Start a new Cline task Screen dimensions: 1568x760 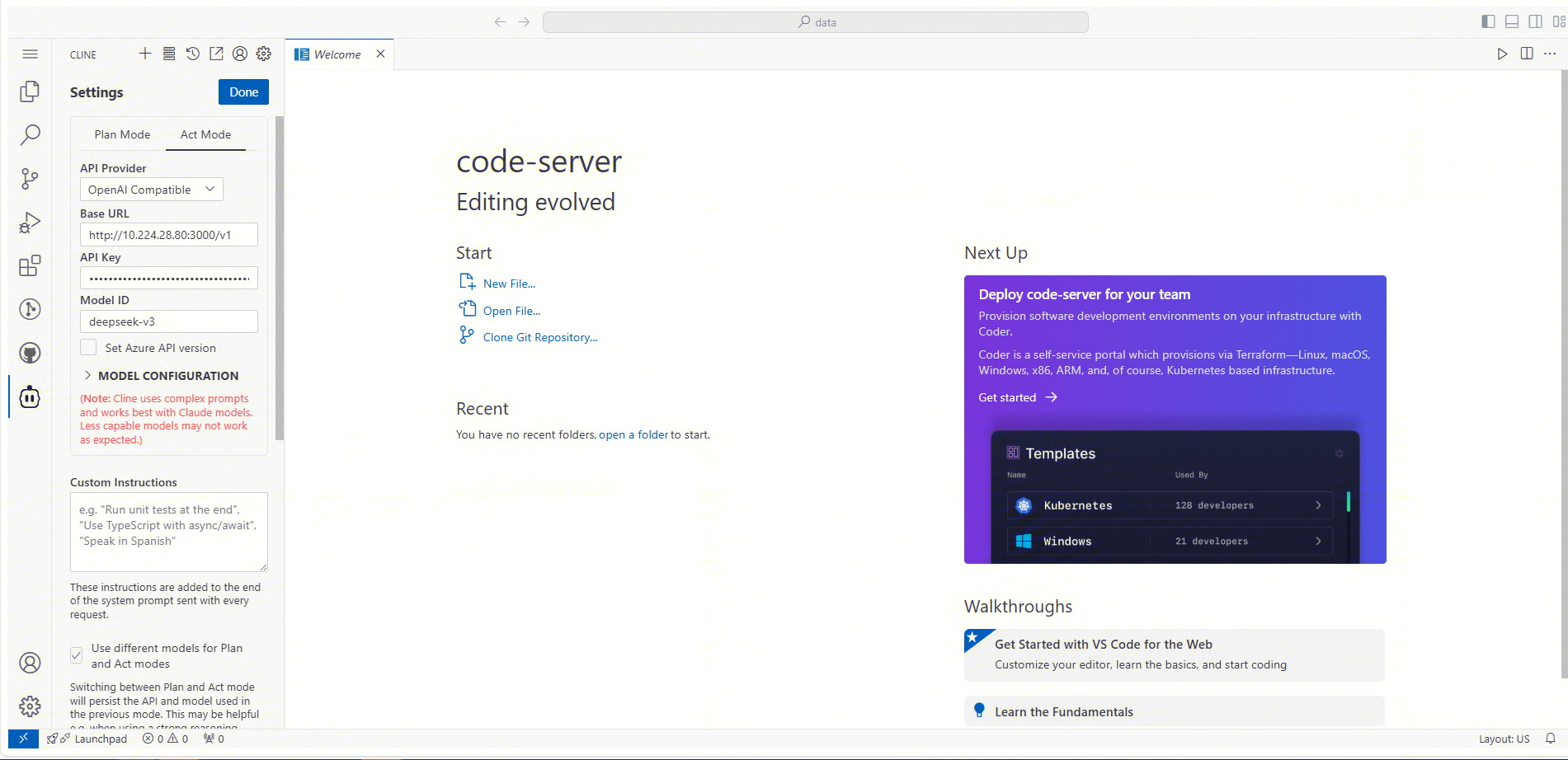click(145, 54)
